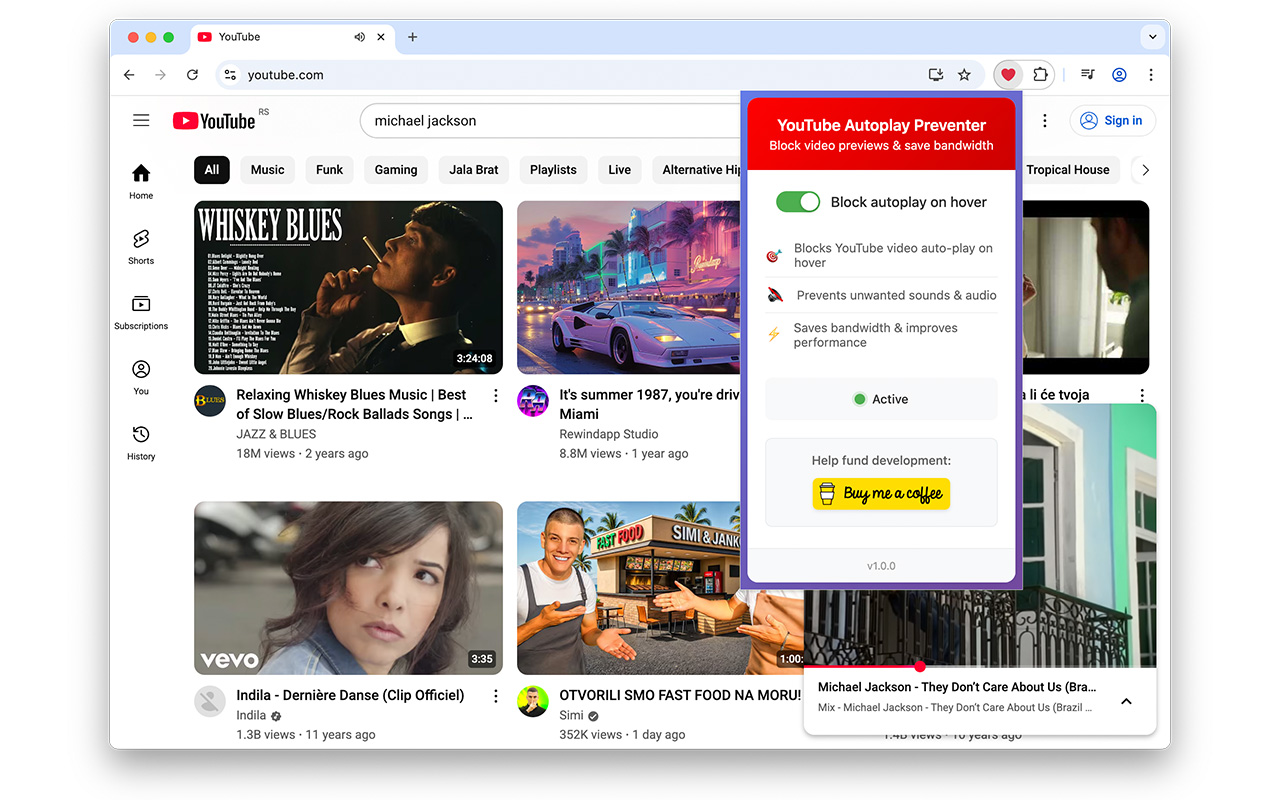Image resolution: width=1280 pixels, height=800 pixels.
Task: Open the Rewindapp Studio channel link
Action: click(609, 434)
